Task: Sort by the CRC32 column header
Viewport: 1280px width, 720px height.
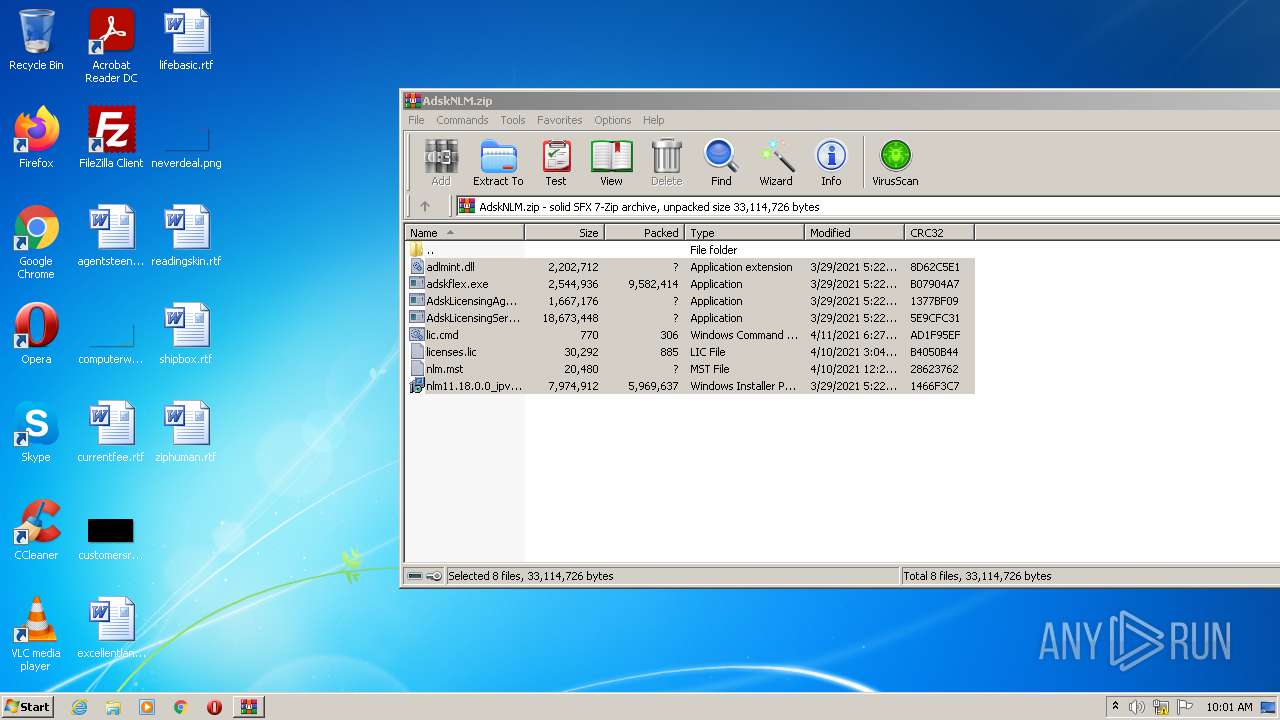Action: coord(939,233)
